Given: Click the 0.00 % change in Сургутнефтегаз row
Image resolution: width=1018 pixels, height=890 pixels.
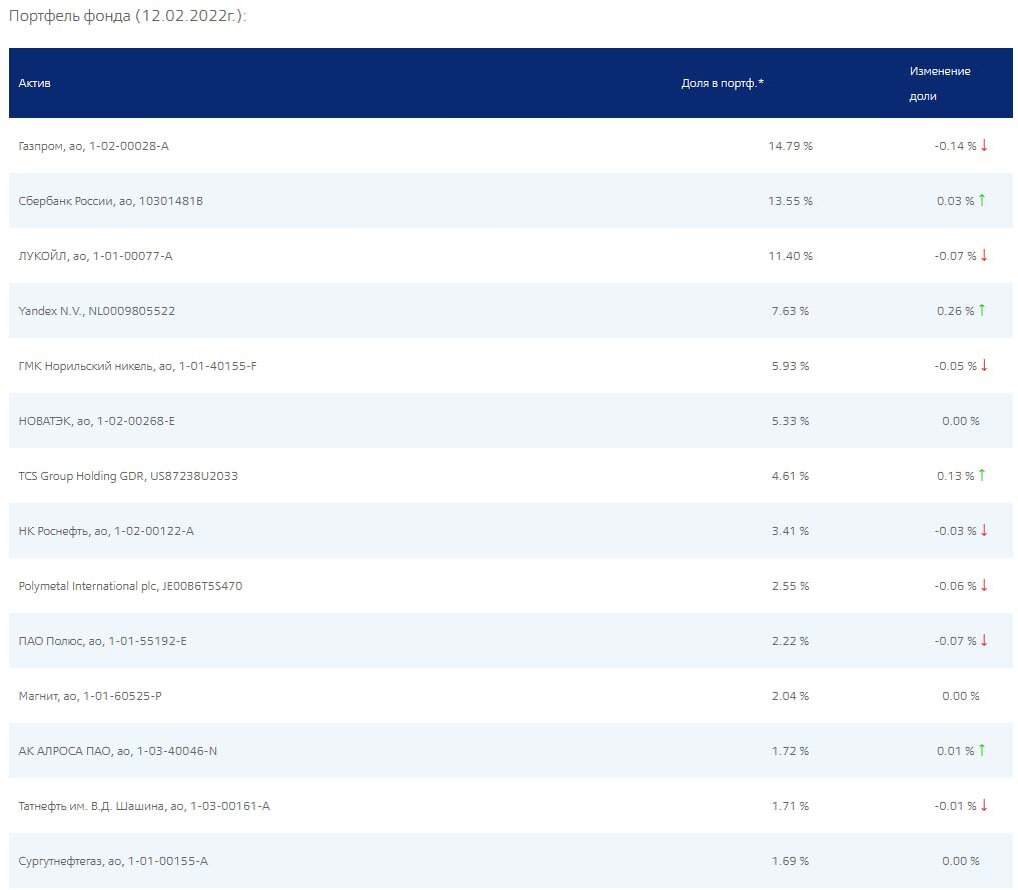Looking at the screenshot, I should point(961,861).
